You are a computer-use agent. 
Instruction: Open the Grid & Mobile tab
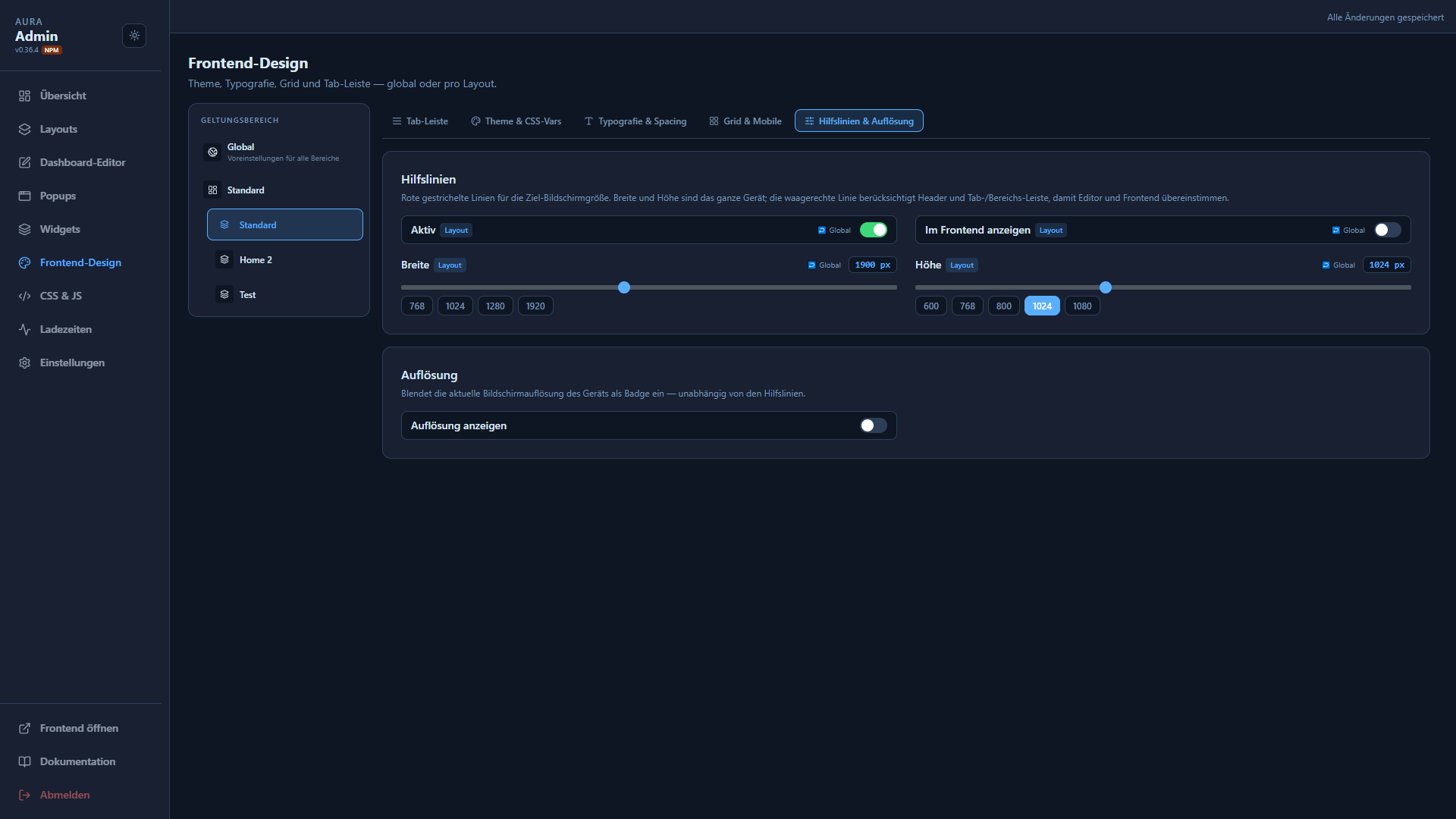(745, 121)
